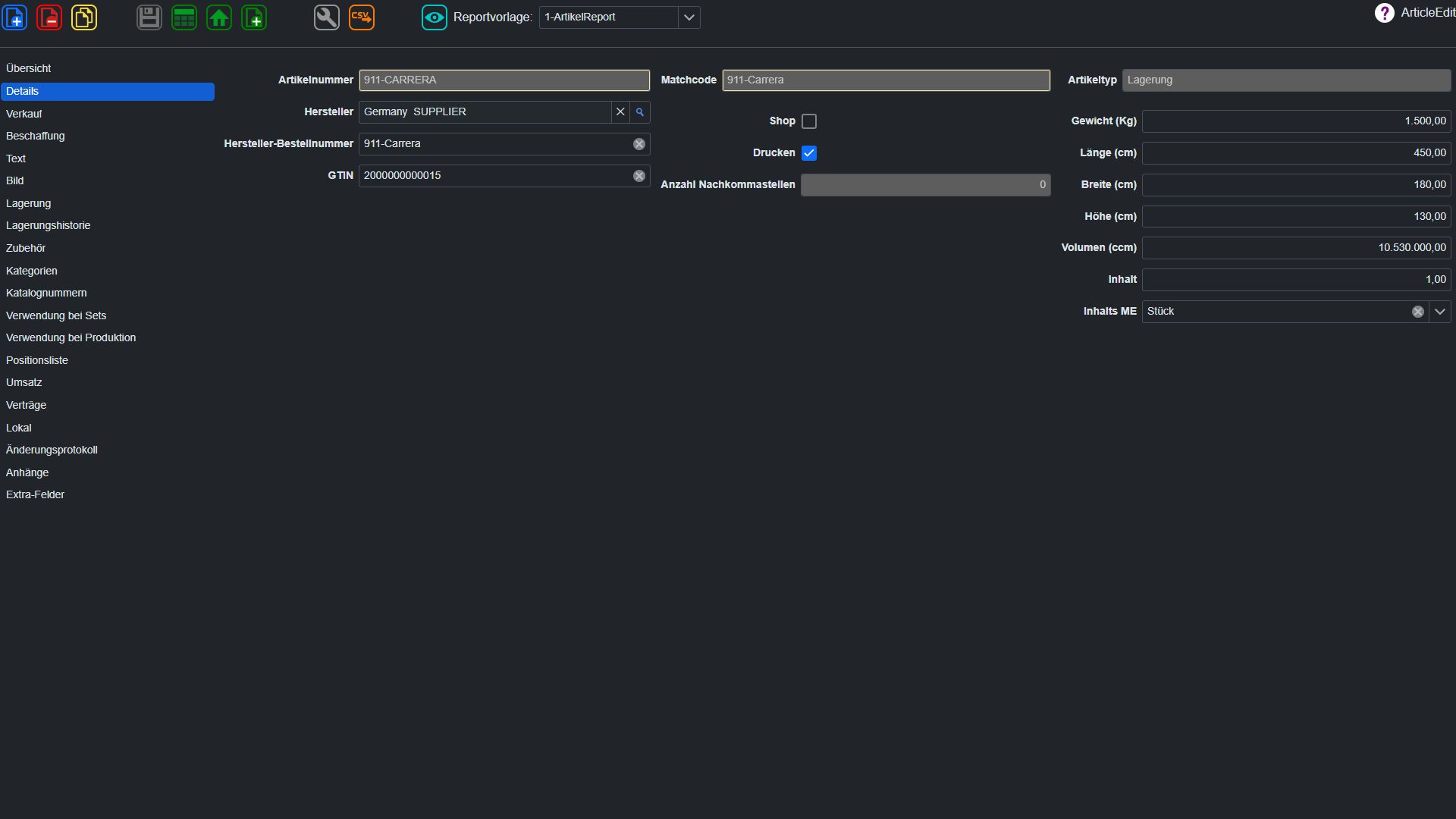Uncheck the Drucken checkbox
Image resolution: width=1456 pixels, height=819 pixels.
(x=809, y=153)
